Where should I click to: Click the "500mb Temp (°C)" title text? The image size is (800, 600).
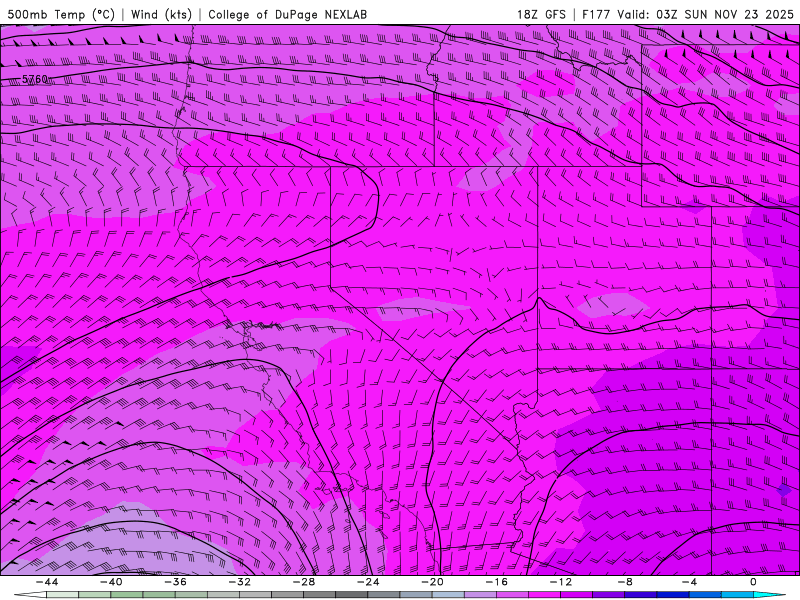click(x=61, y=14)
